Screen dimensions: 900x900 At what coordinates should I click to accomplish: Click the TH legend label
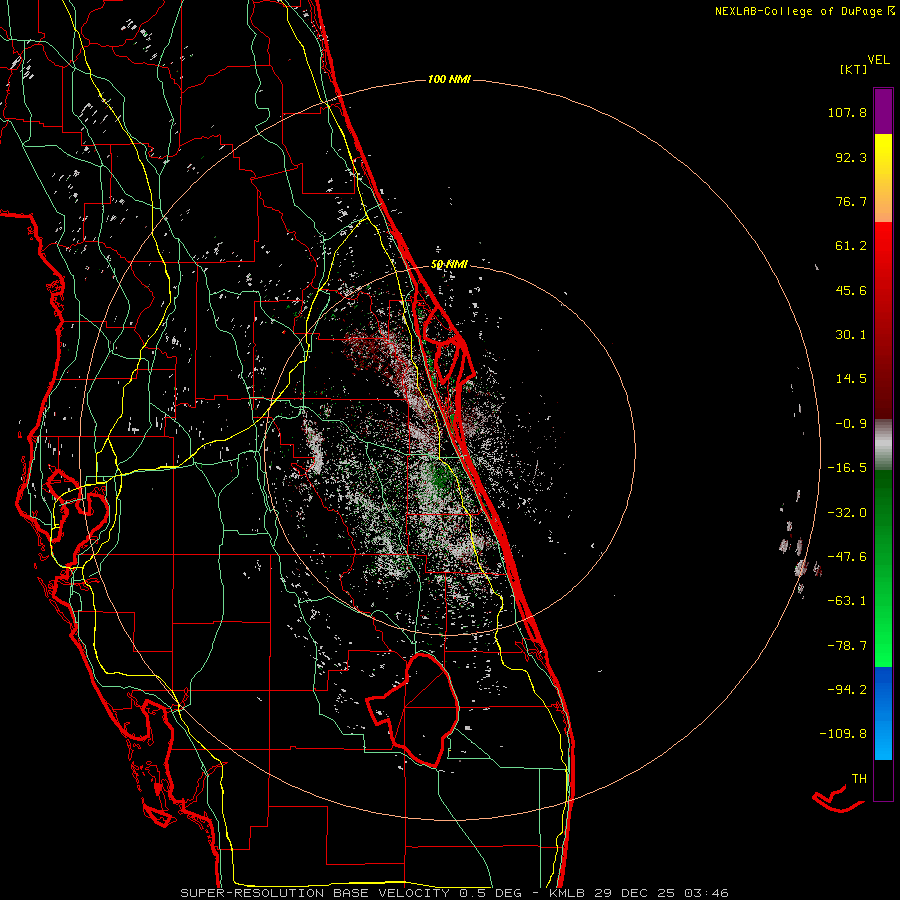(x=859, y=779)
